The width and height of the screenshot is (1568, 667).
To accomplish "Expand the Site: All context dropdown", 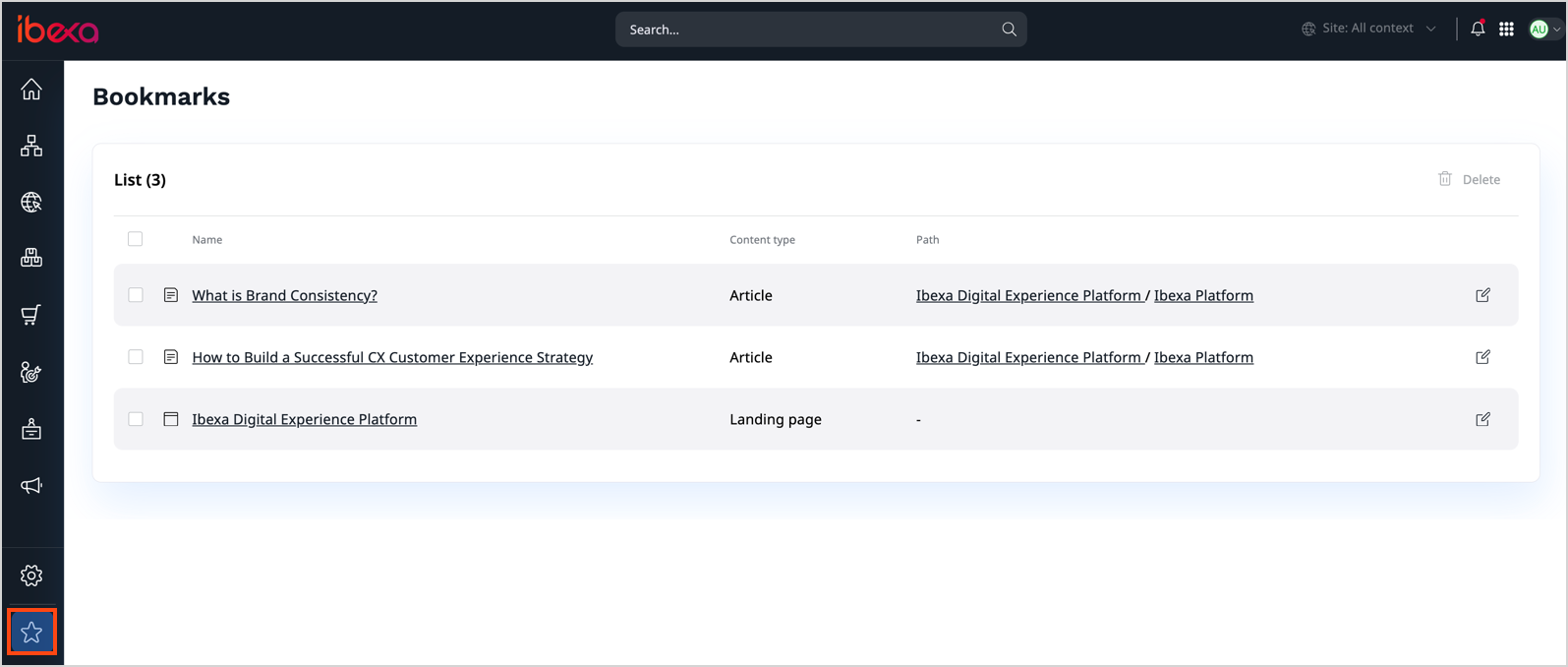I will pos(1368,29).
